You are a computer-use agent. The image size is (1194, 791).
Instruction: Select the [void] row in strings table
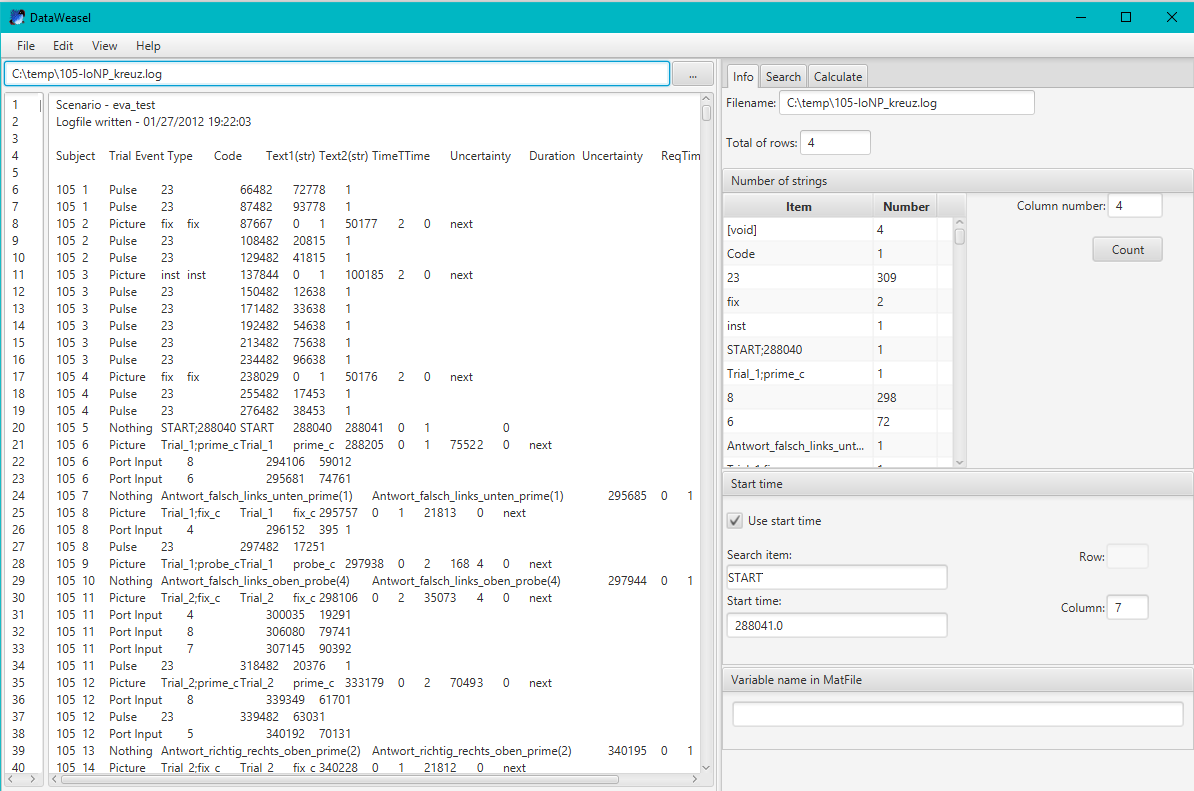click(x=838, y=229)
